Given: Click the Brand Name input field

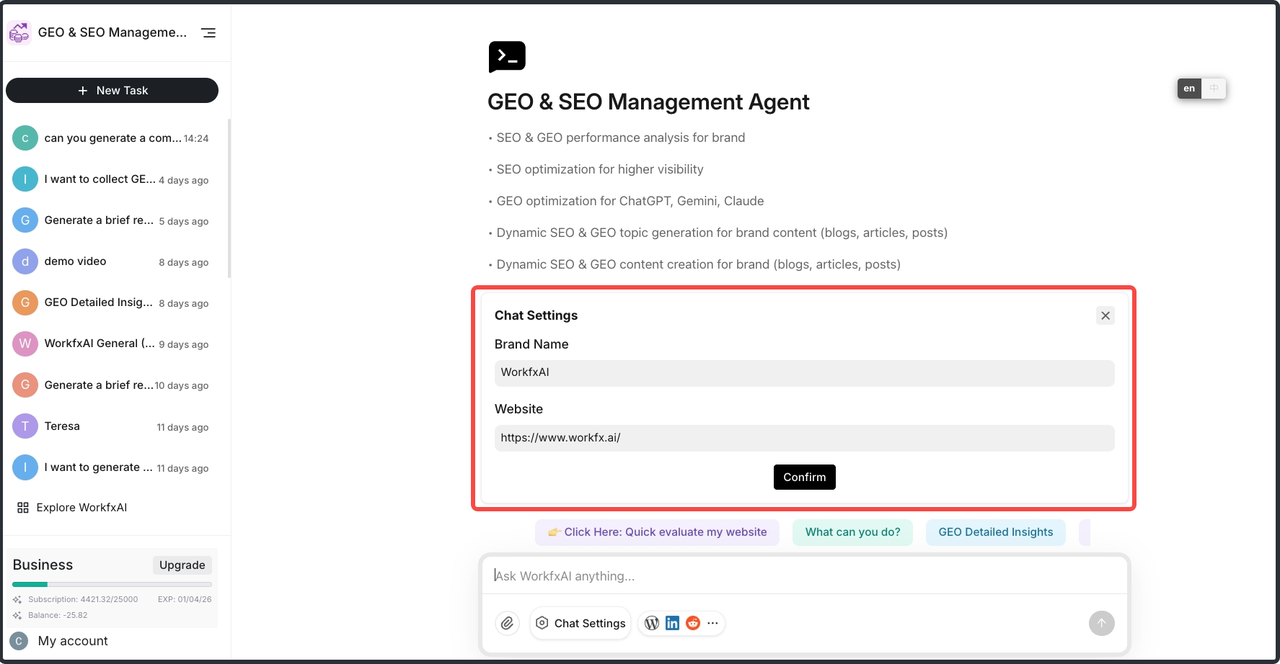Looking at the screenshot, I should pyautogui.click(x=804, y=373).
